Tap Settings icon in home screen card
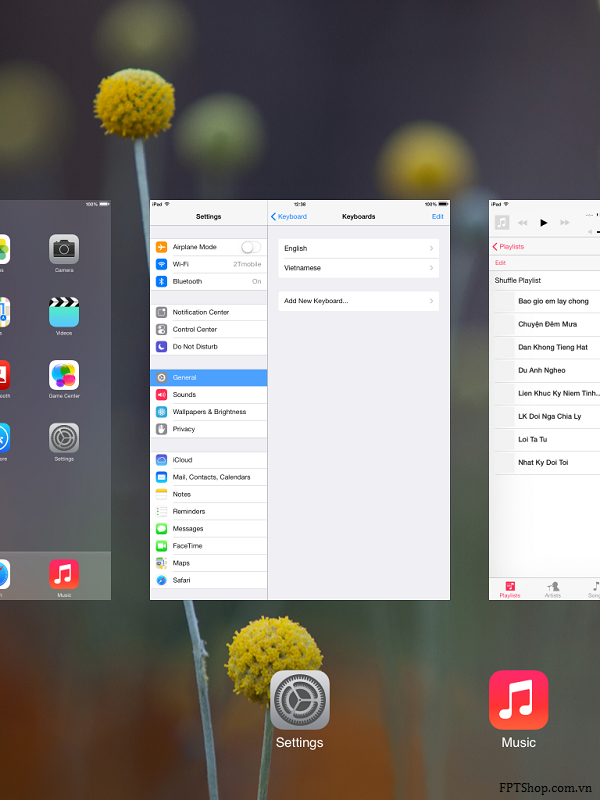600x800 pixels. click(64, 438)
